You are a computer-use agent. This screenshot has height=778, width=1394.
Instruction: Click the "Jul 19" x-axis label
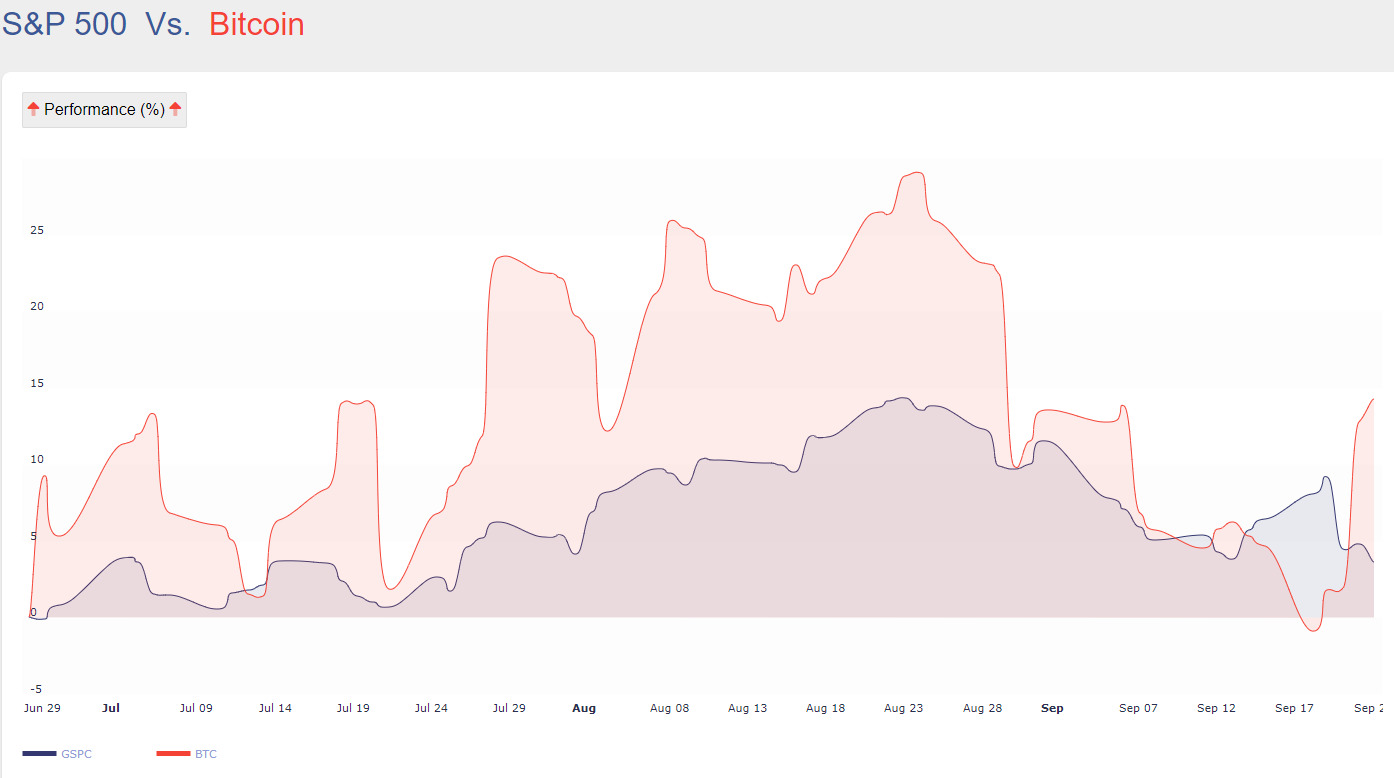click(353, 708)
